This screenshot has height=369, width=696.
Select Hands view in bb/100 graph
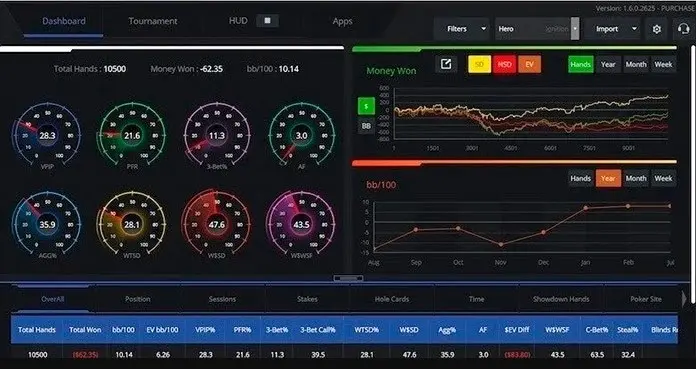581,179
